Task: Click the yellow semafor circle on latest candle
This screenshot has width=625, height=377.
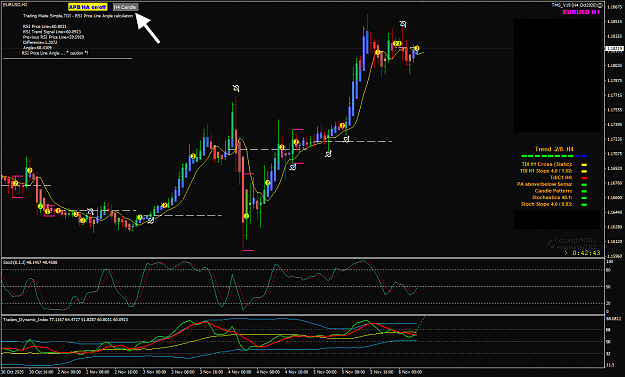Action: coord(417,49)
